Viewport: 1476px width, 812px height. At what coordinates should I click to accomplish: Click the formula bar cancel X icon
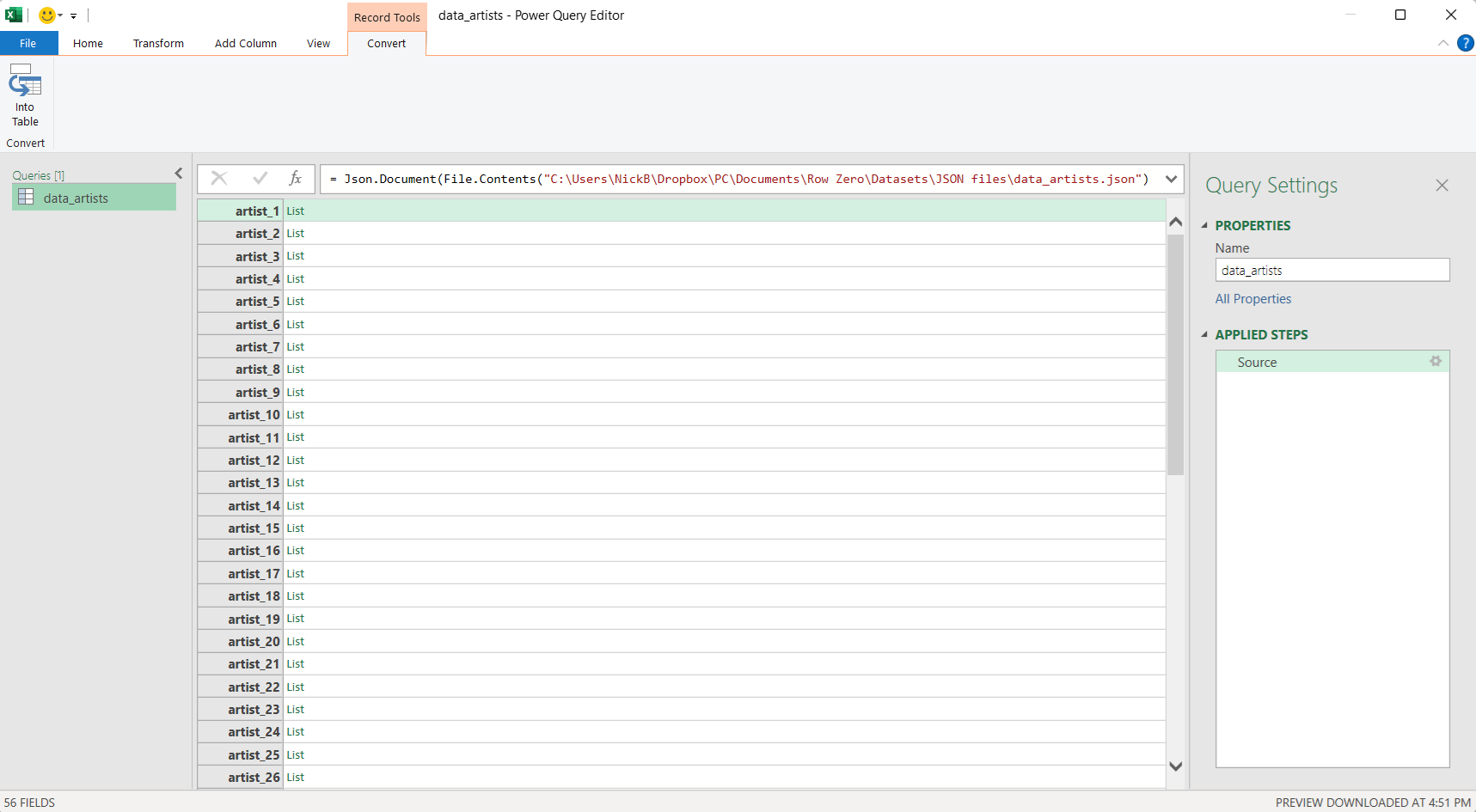[x=219, y=178]
